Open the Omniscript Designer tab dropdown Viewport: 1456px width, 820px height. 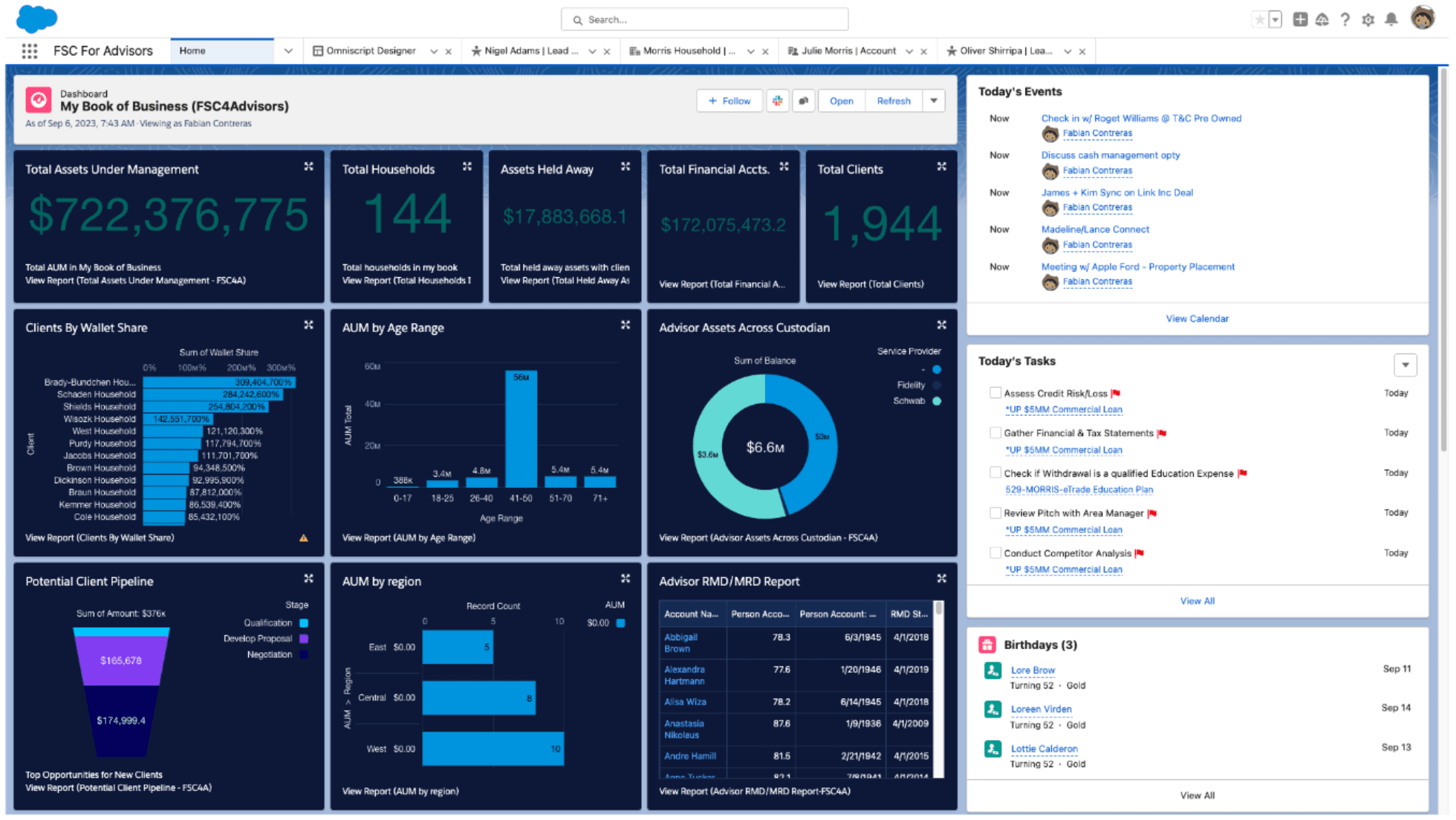434,52
